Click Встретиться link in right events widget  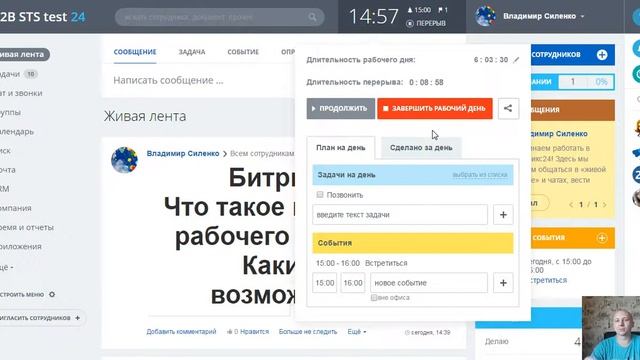pyautogui.click(x=549, y=280)
